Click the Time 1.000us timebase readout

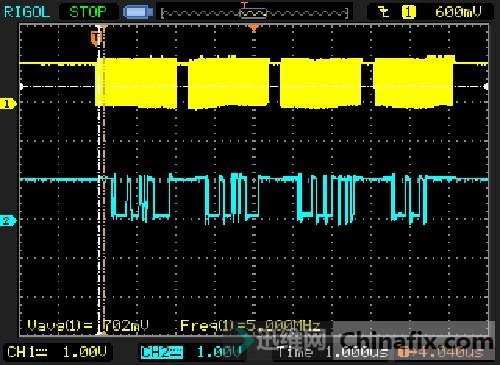pyautogui.click(x=332, y=352)
